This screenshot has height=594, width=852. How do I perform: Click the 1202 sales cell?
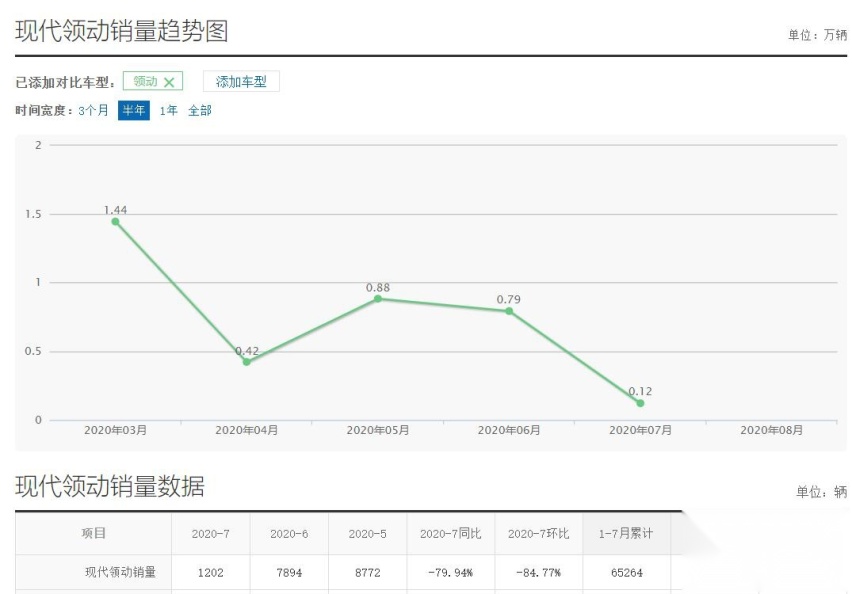coord(211,573)
